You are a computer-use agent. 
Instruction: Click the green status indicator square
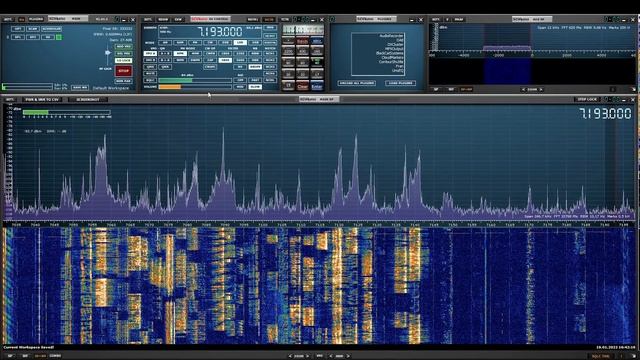[x=59, y=37]
